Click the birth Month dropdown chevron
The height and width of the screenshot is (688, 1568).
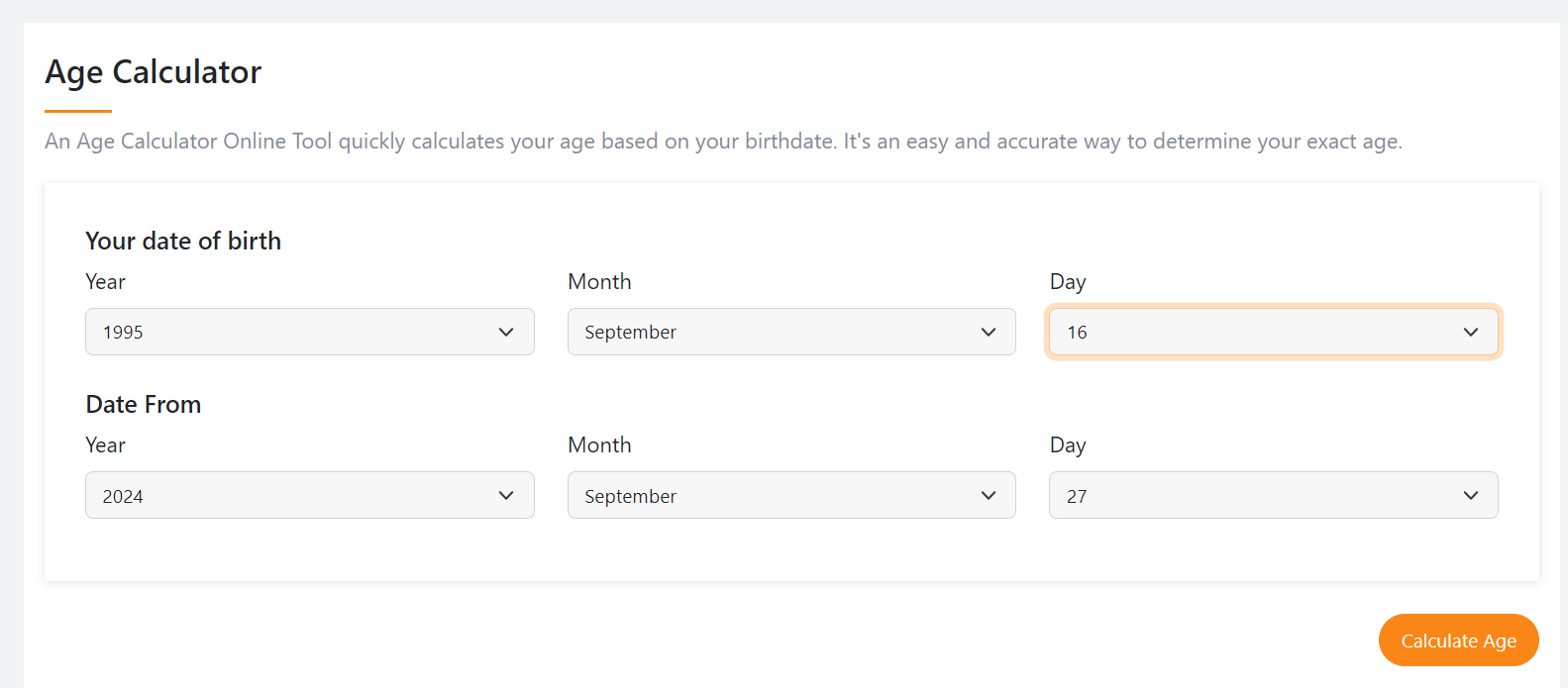[988, 332]
